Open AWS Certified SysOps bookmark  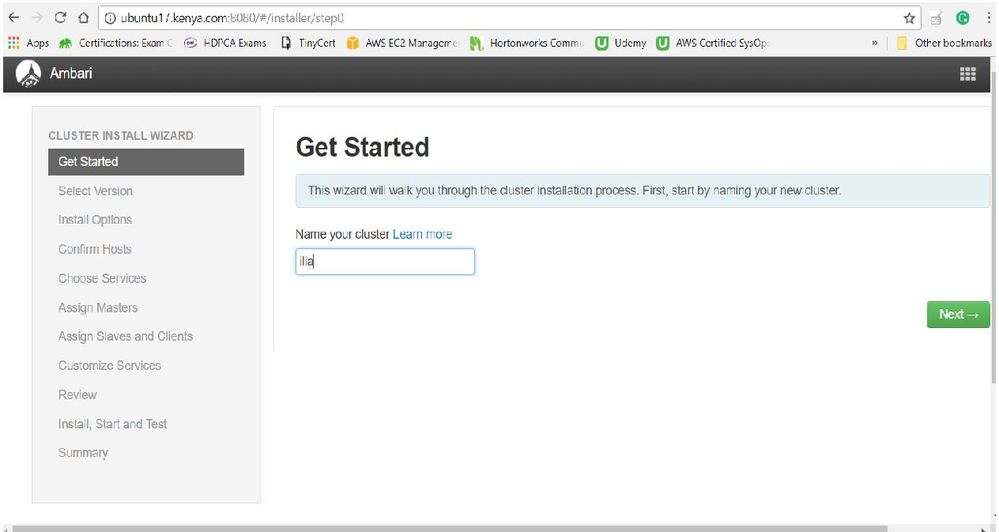pos(714,43)
